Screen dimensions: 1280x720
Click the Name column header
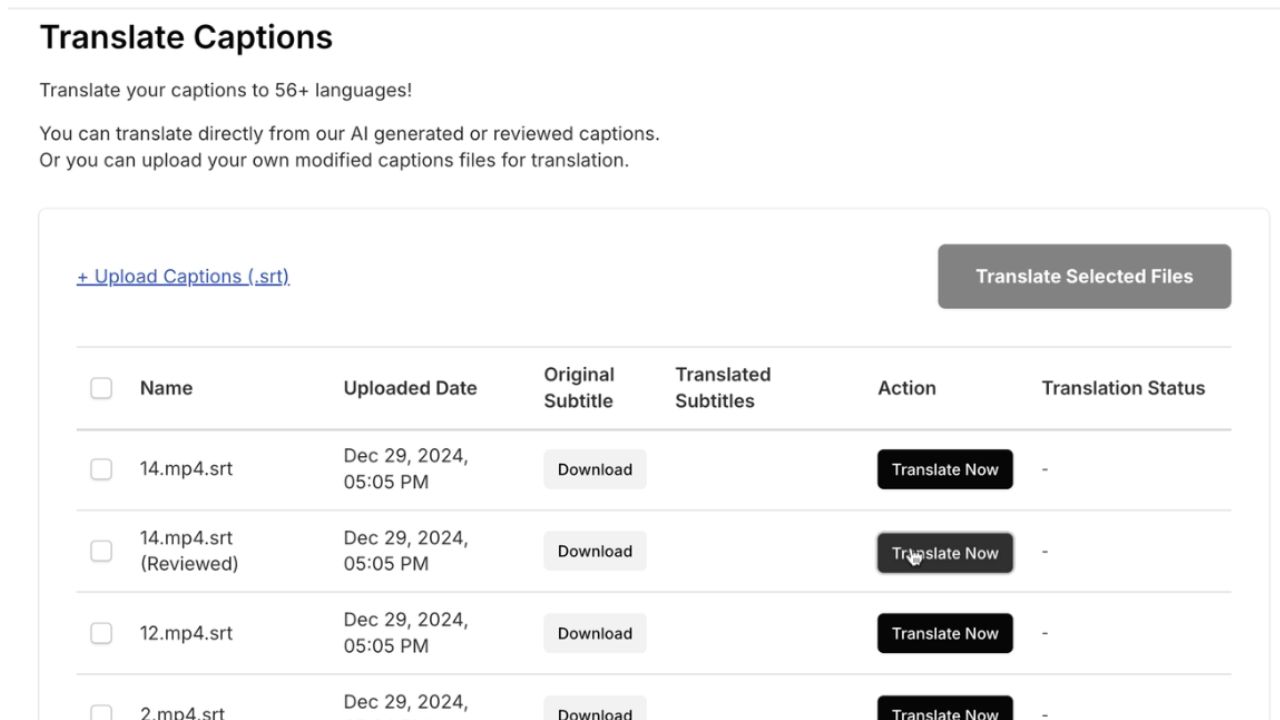tap(166, 388)
